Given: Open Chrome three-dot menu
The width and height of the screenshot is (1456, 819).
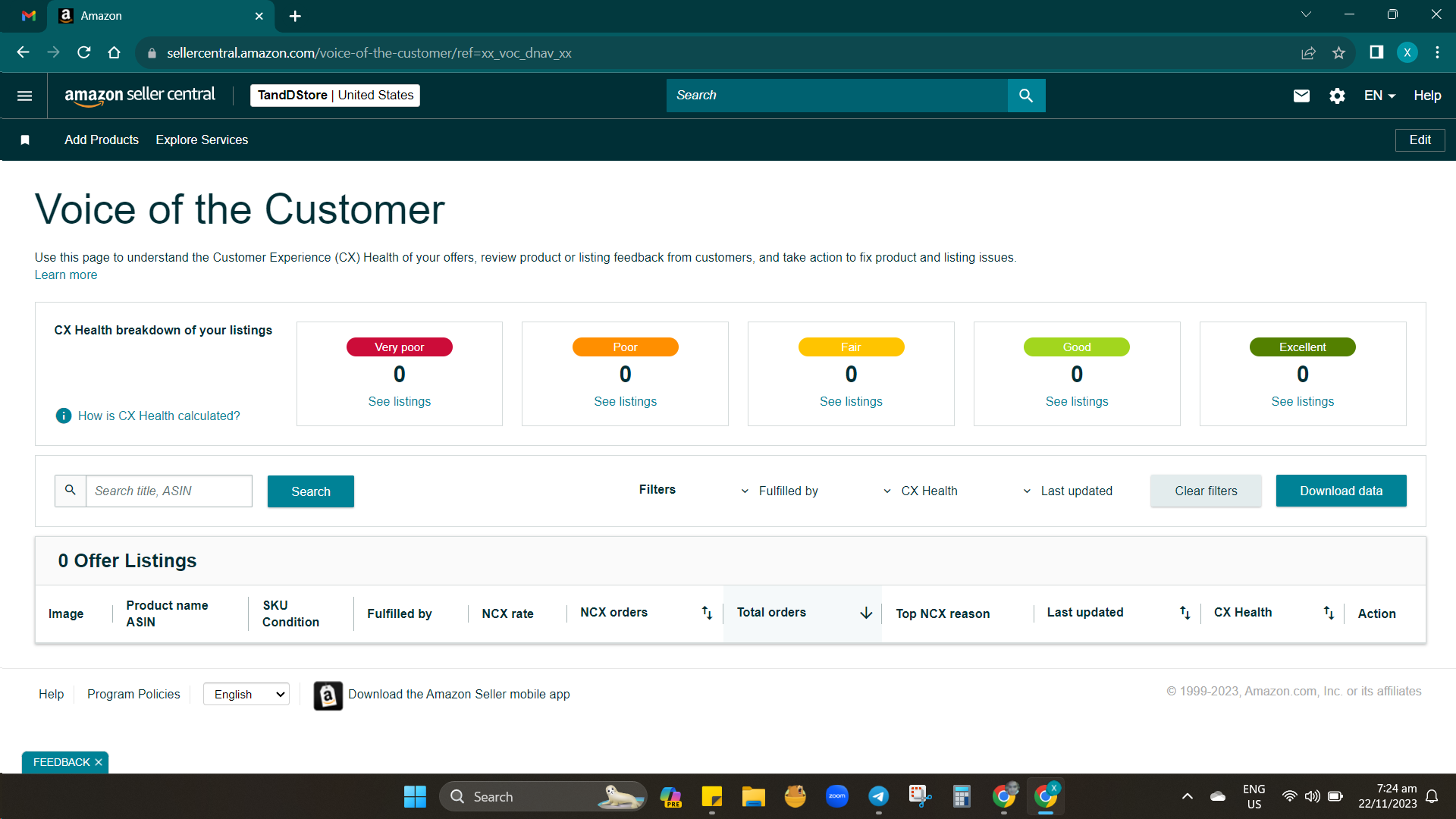Looking at the screenshot, I should click(x=1437, y=52).
